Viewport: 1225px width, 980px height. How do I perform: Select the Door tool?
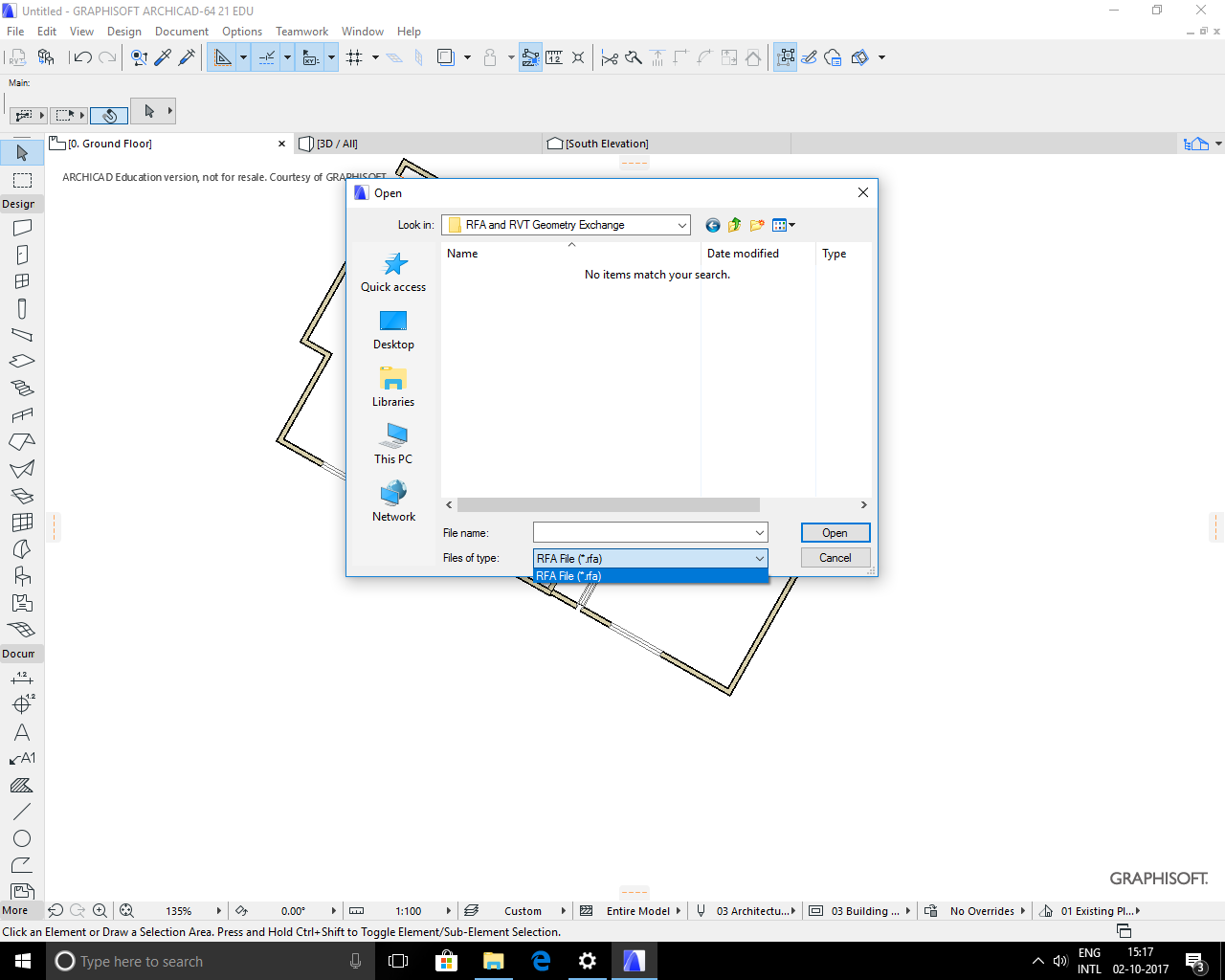(22, 254)
